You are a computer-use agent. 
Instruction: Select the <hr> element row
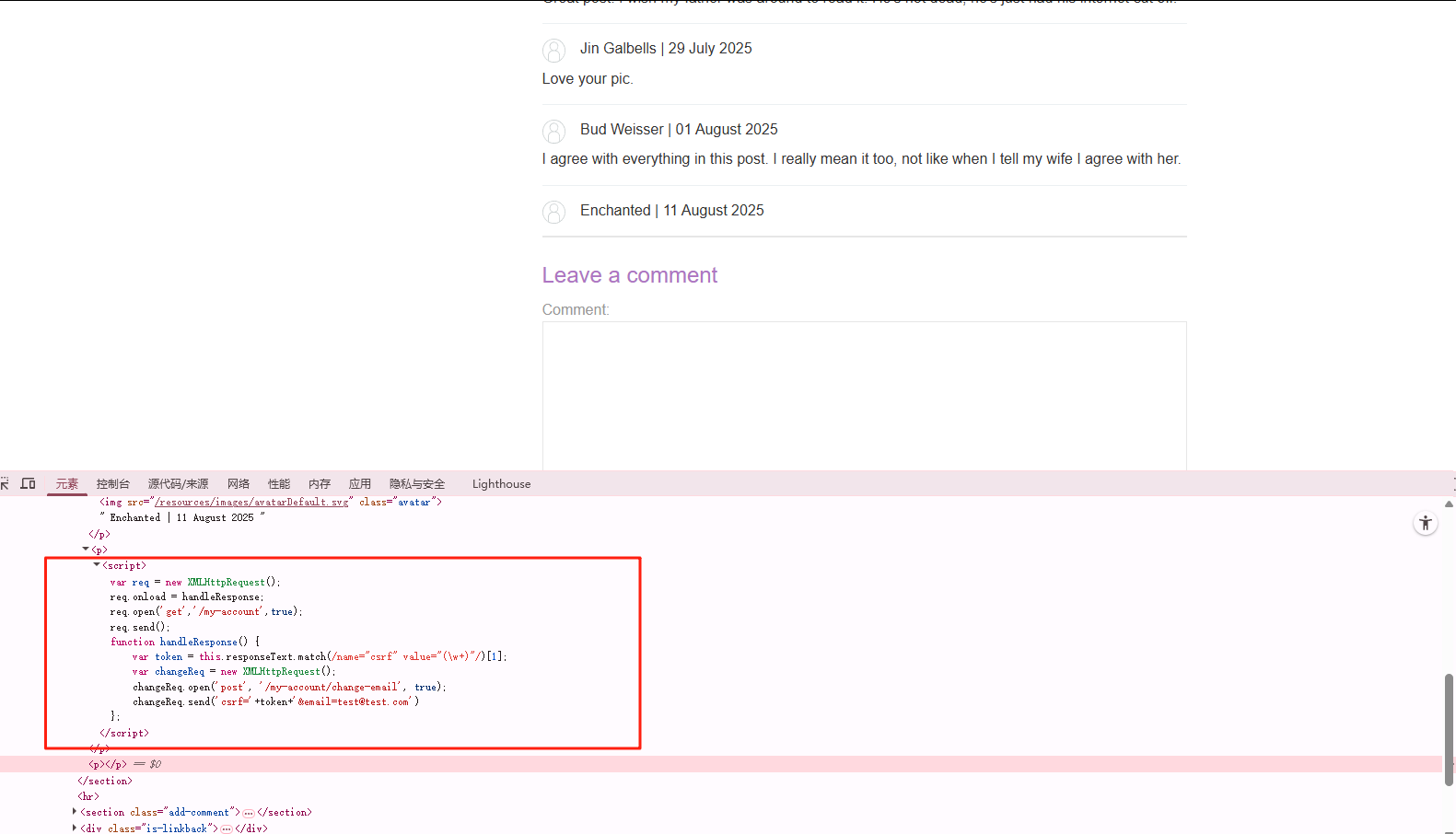[88, 796]
